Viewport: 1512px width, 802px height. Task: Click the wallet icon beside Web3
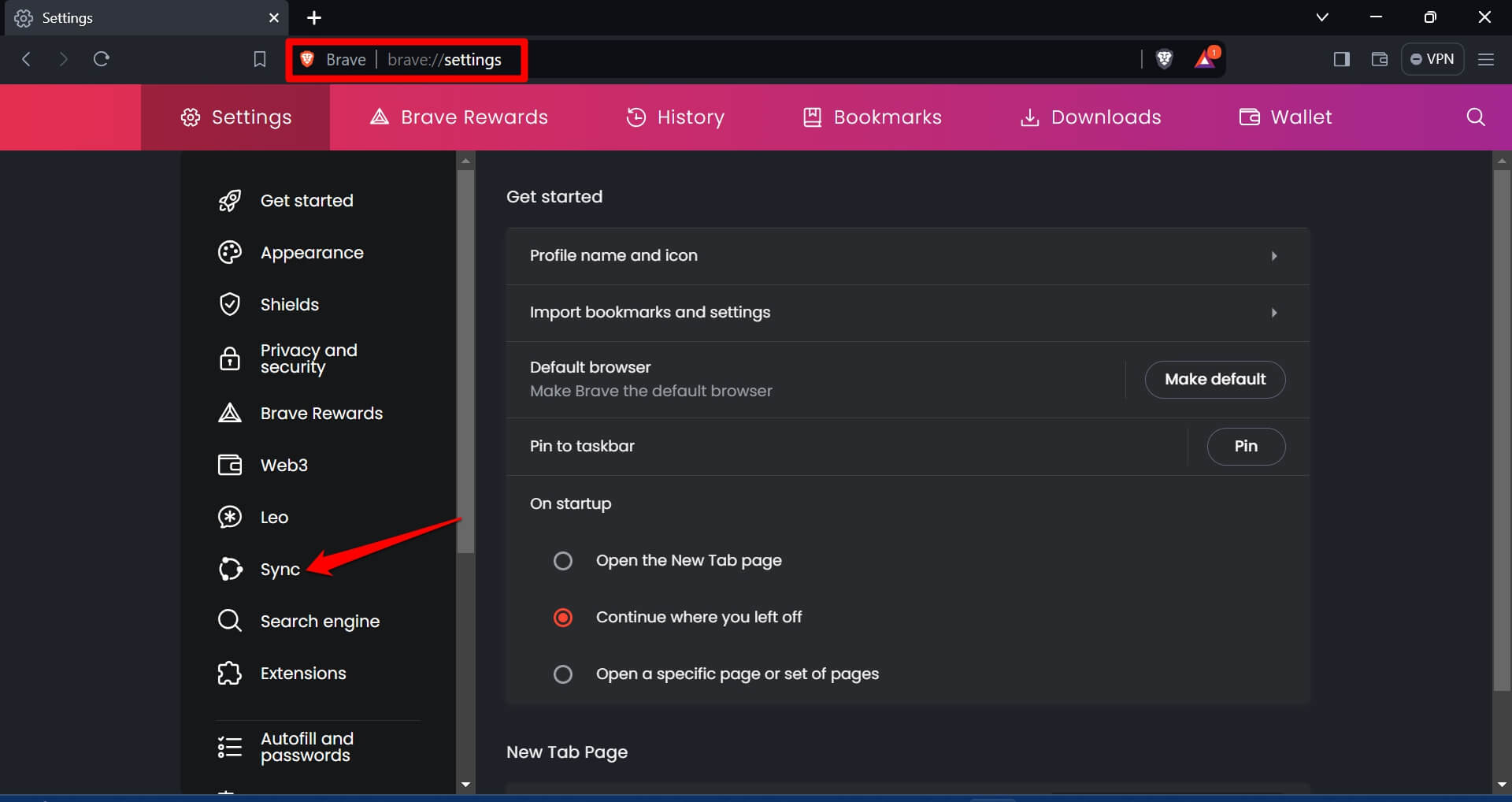coord(230,465)
